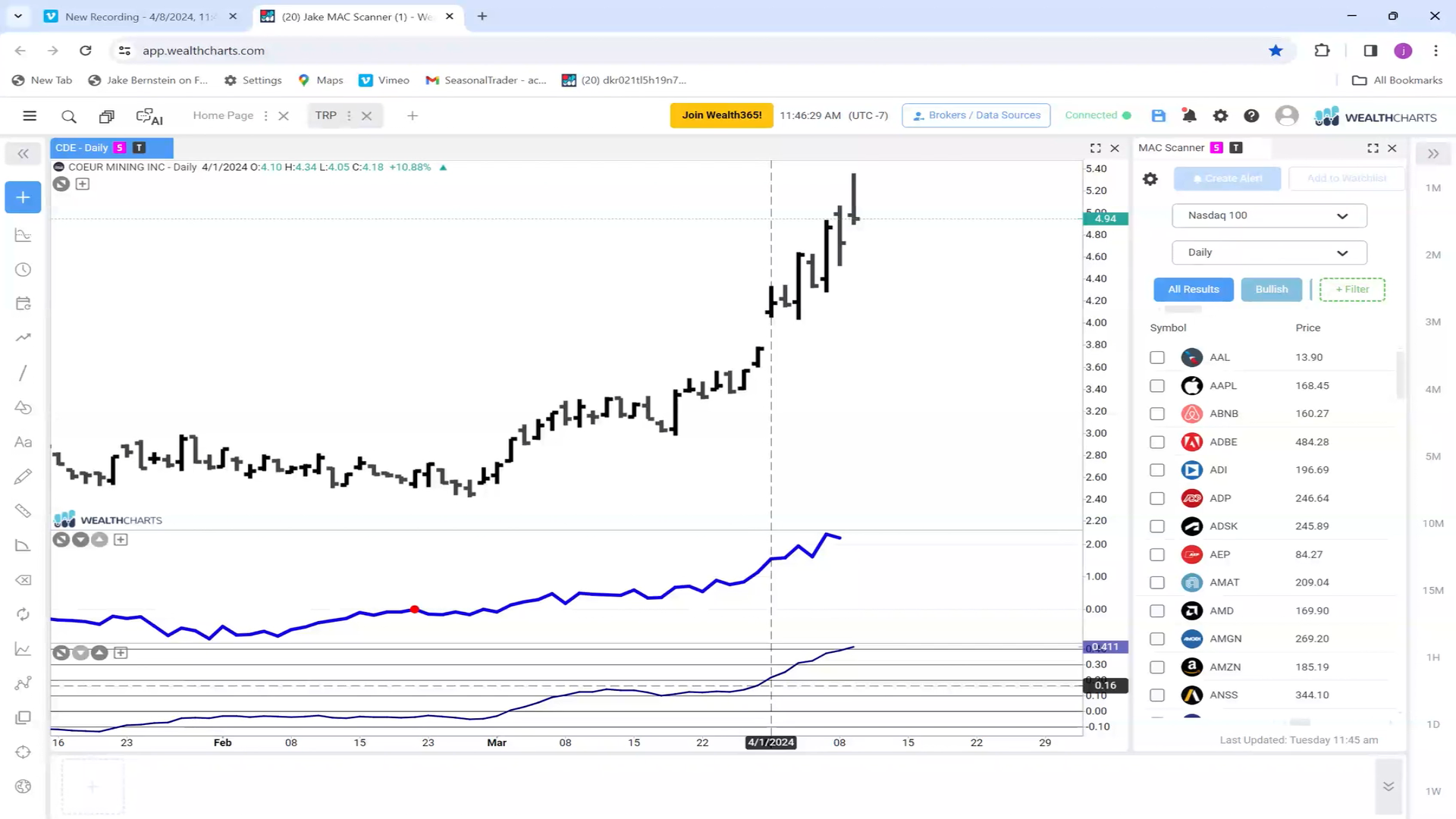This screenshot has height=819, width=1456.
Task: Collapse the left sidebar double-arrow
Action: [23, 154]
